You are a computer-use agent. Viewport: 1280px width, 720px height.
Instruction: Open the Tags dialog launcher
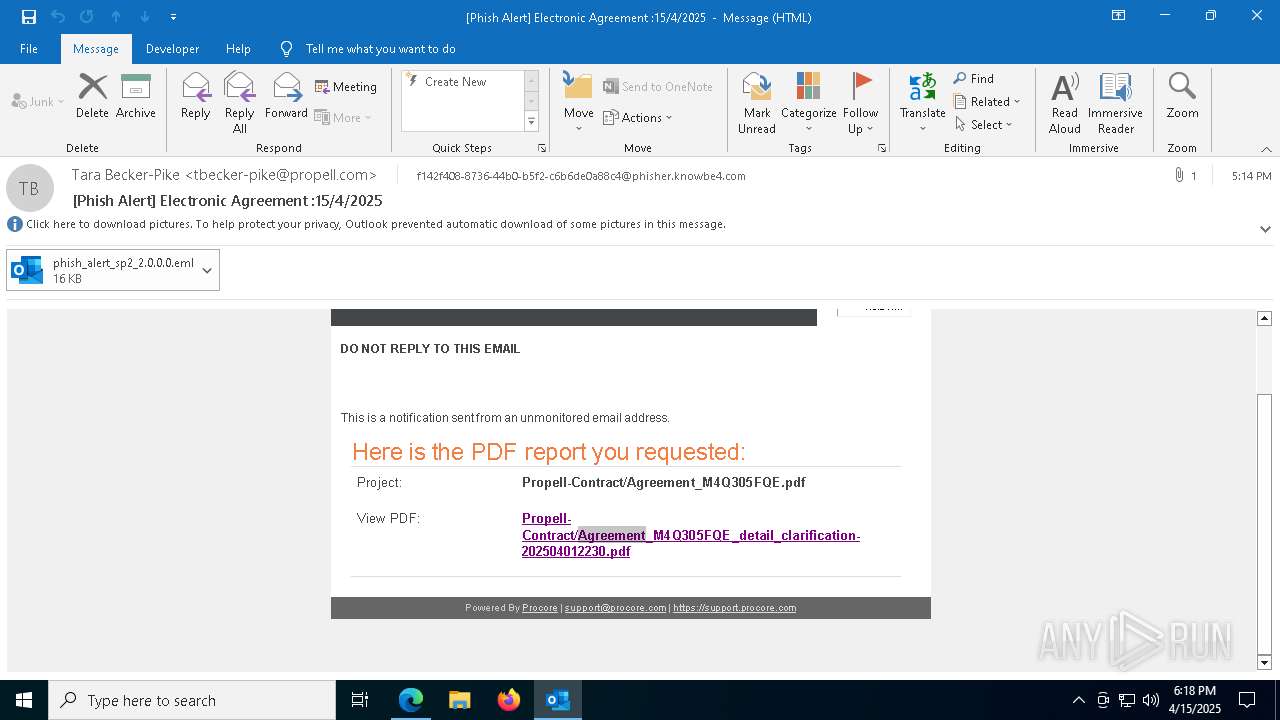[x=882, y=148]
